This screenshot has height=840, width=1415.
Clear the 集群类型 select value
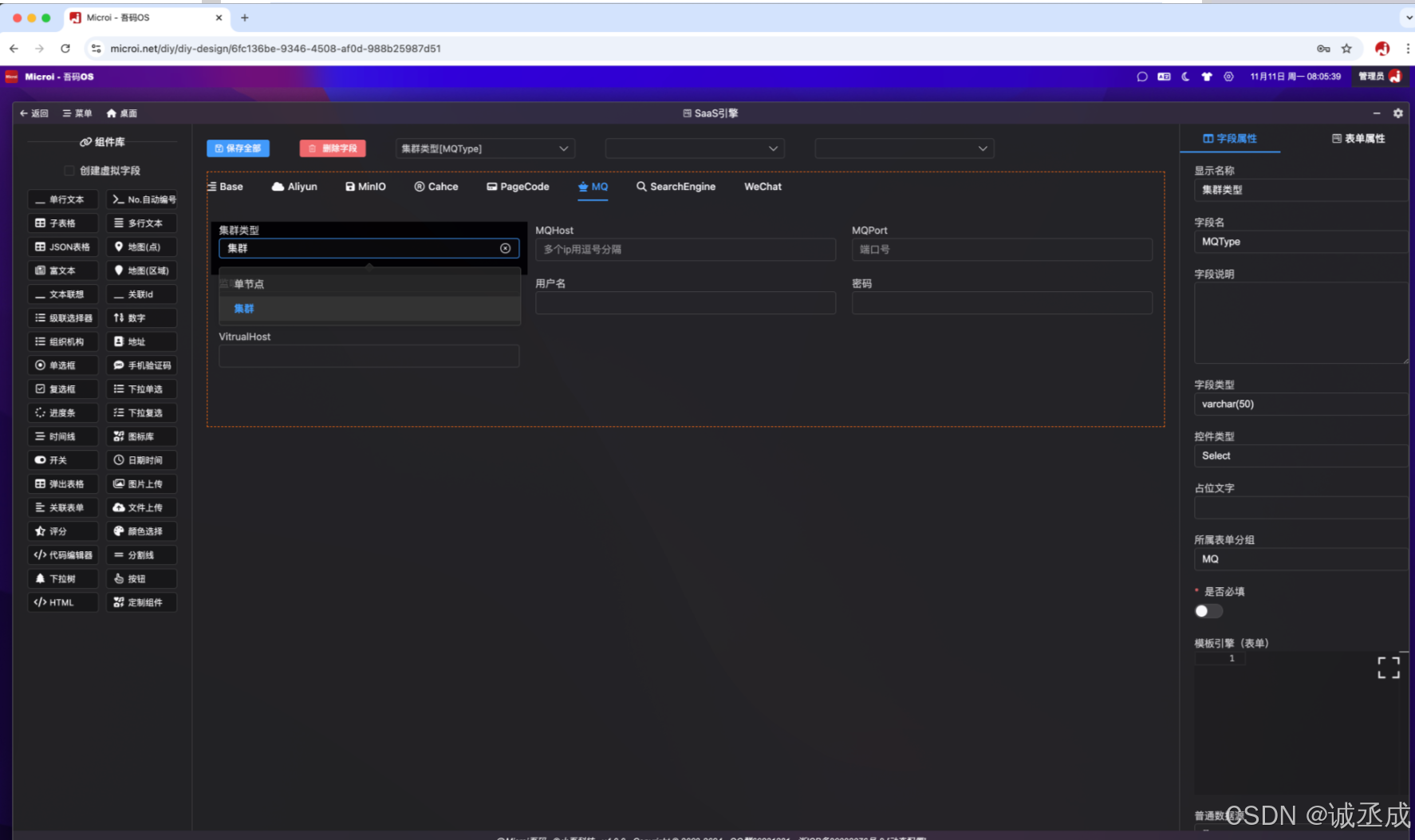click(505, 248)
